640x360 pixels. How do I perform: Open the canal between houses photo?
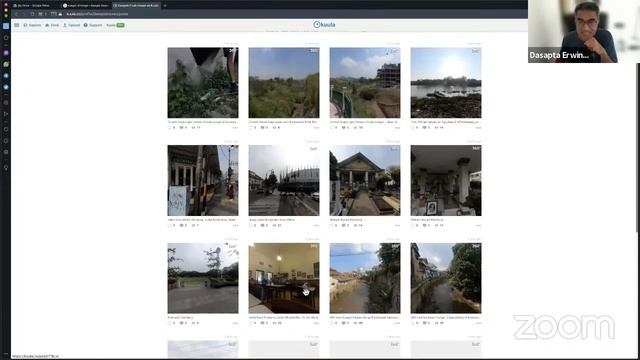(365, 278)
